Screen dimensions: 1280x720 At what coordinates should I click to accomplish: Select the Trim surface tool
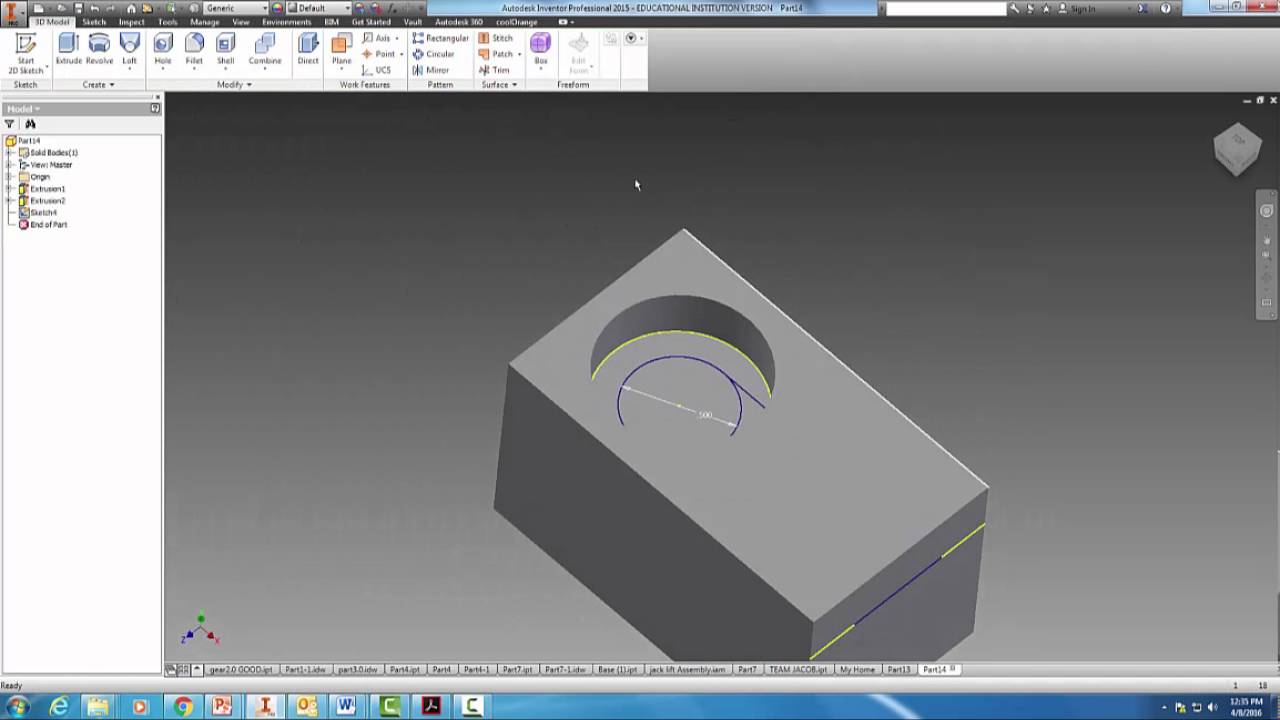[x=494, y=70]
